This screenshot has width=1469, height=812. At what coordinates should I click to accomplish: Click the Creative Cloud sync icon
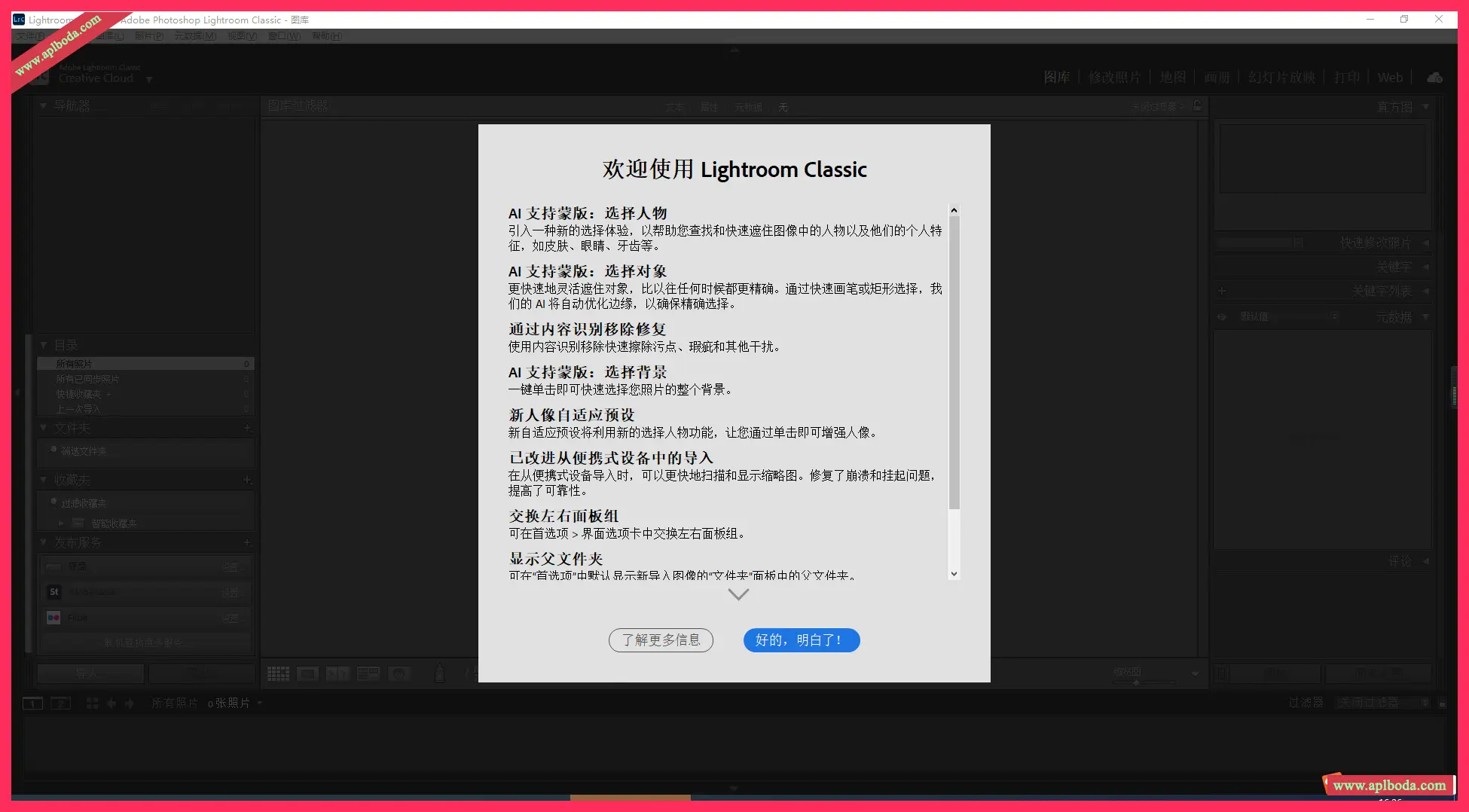1434,77
